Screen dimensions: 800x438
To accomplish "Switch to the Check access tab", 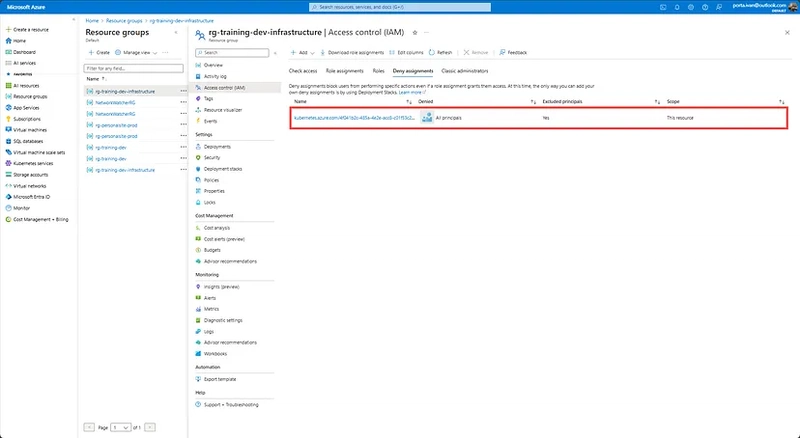I will pyautogui.click(x=303, y=71).
